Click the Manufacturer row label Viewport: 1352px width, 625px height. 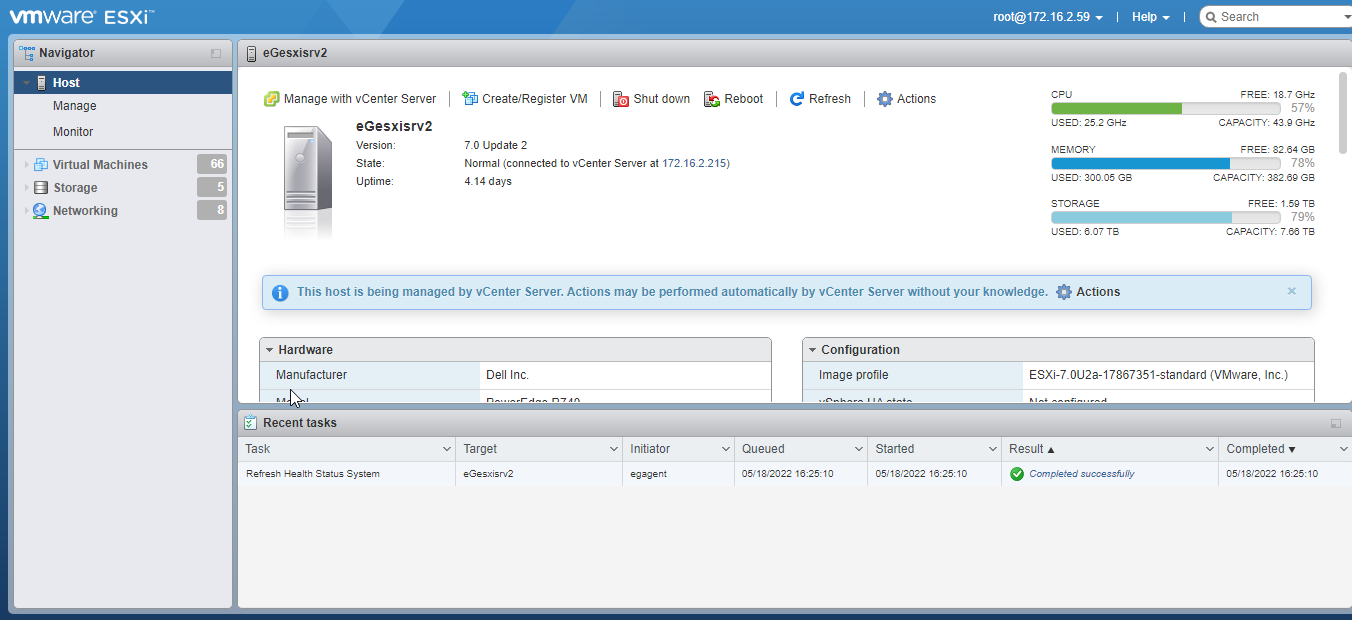pos(311,375)
